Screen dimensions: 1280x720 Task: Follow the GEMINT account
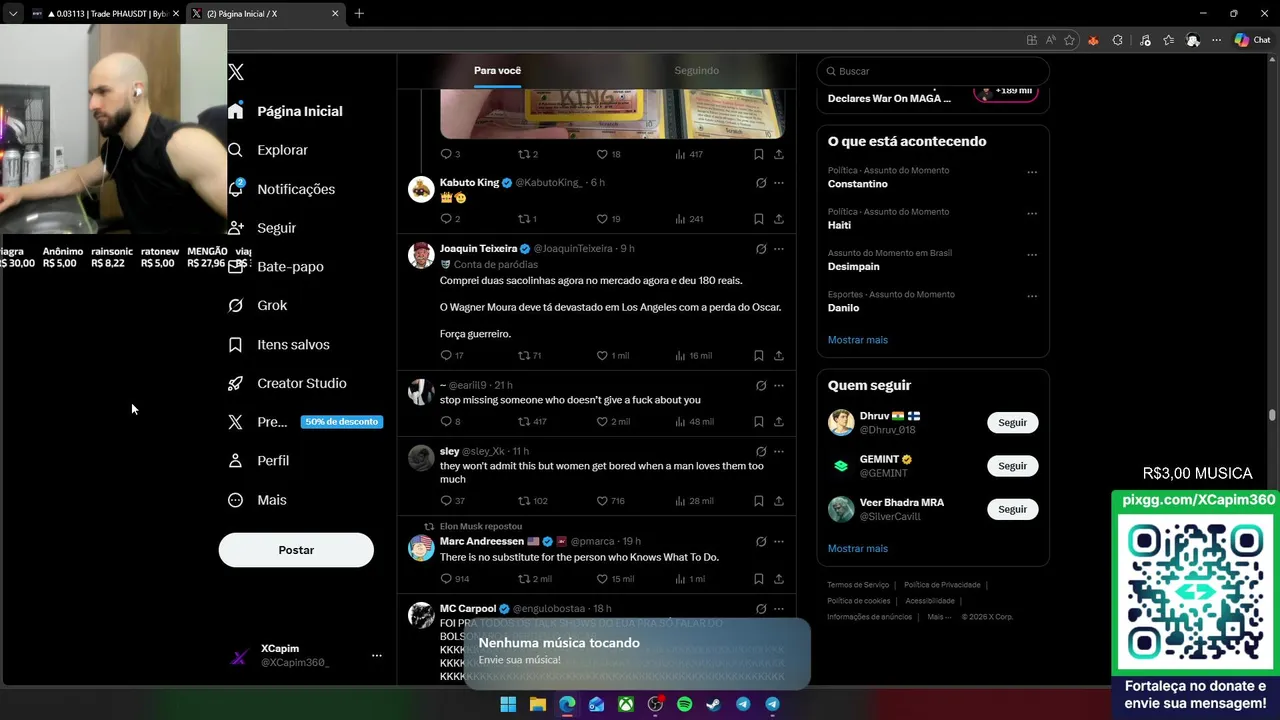coord(1012,466)
